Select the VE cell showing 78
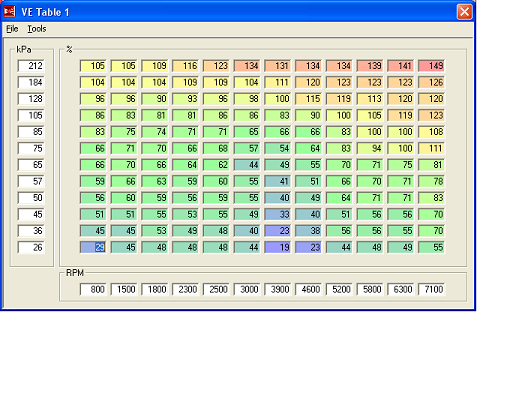 click(431, 181)
